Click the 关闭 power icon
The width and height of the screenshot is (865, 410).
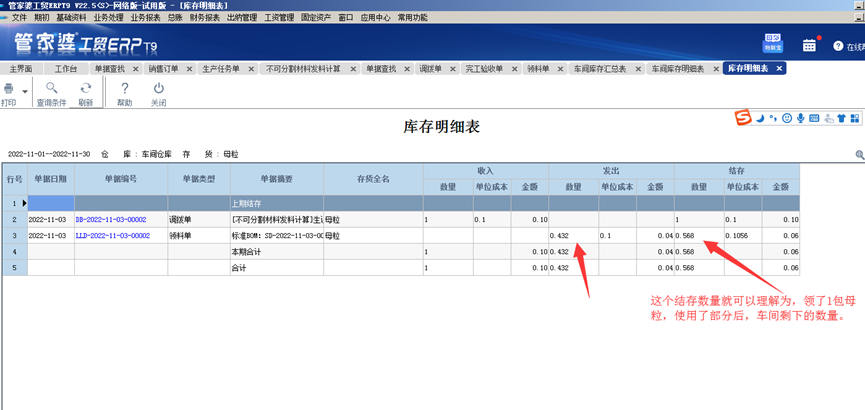(159, 88)
